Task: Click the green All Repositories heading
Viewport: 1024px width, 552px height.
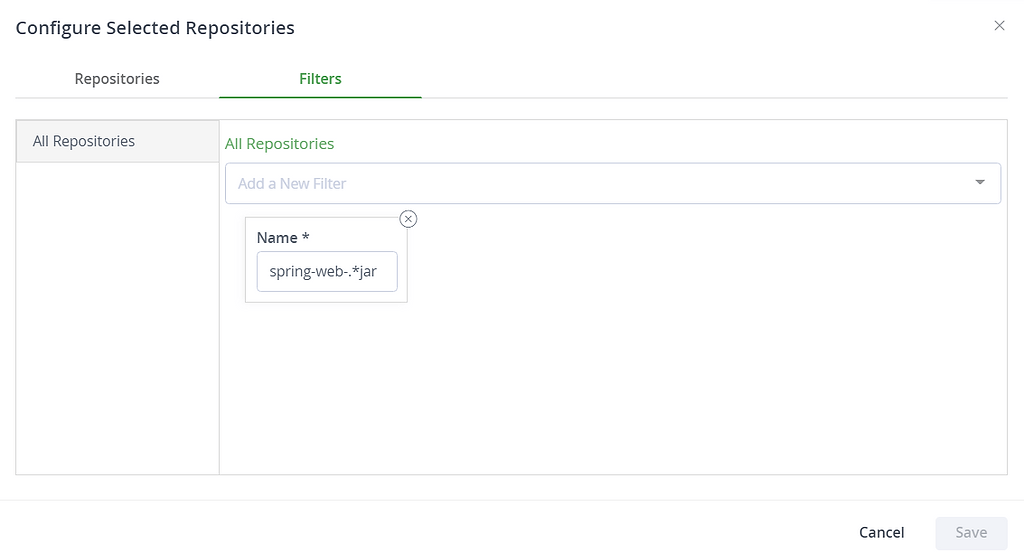Action: [280, 144]
